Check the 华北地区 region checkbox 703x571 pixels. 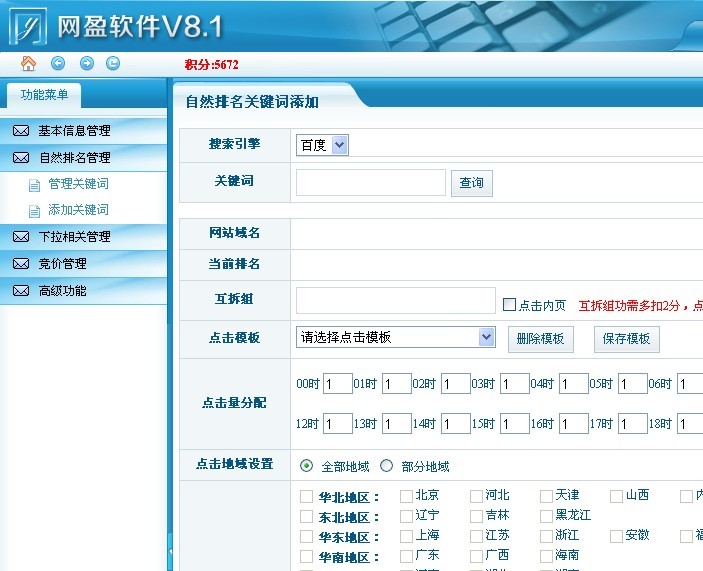click(306, 496)
